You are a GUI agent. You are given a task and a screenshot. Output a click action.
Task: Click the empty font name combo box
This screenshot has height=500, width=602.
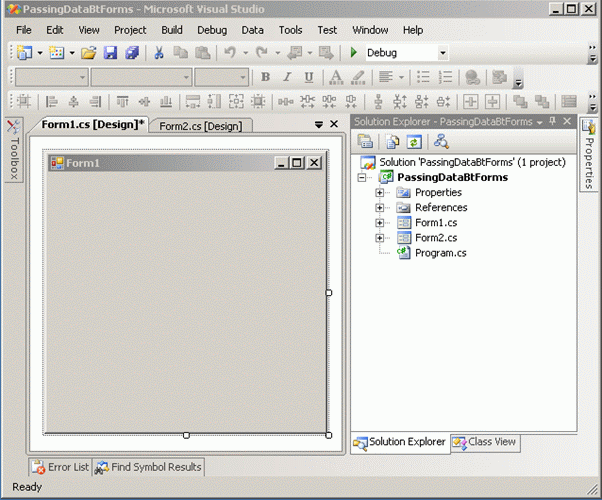(141, 78)
